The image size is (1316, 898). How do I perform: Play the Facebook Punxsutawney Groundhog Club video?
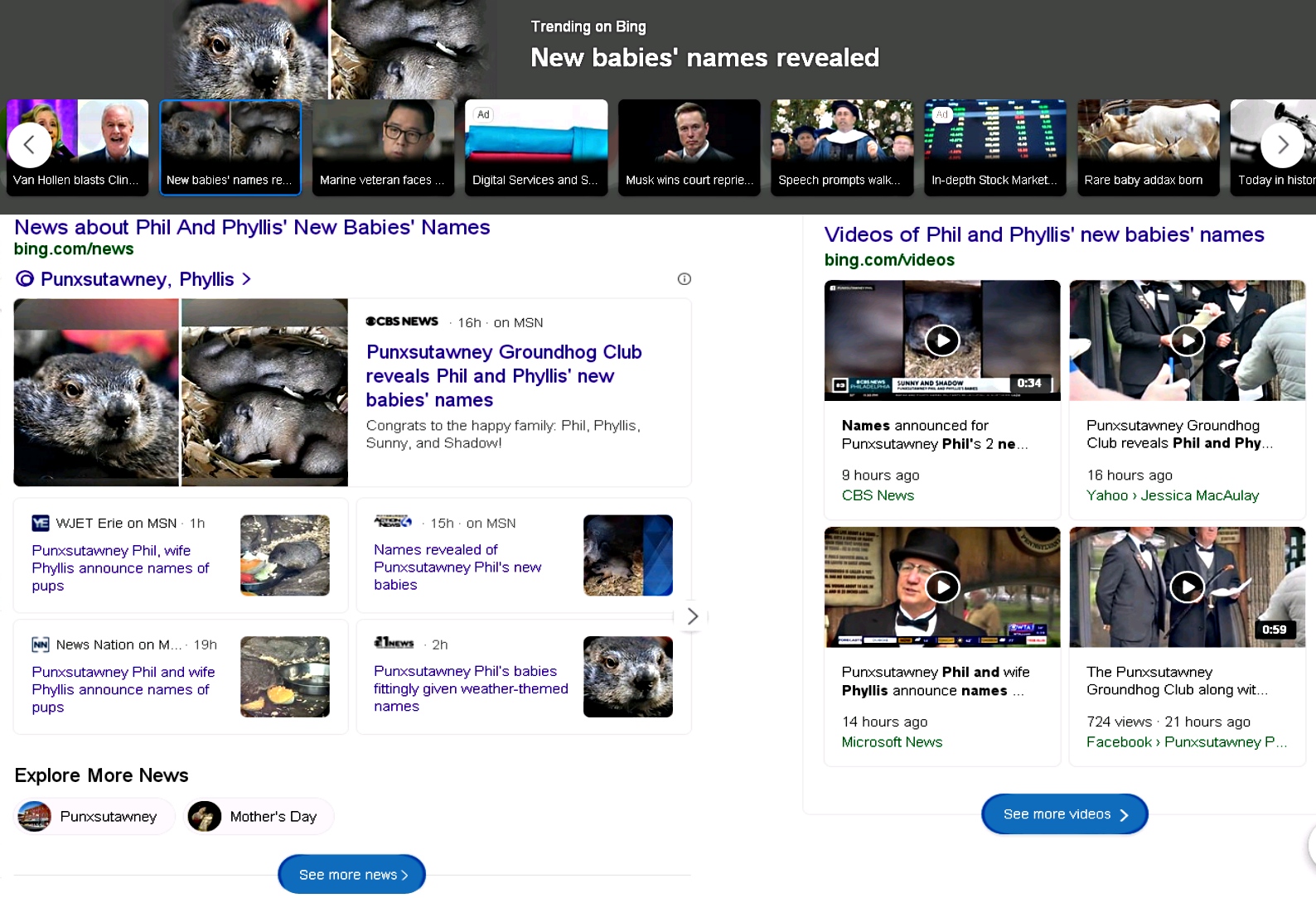click(x=1188, y=587)
